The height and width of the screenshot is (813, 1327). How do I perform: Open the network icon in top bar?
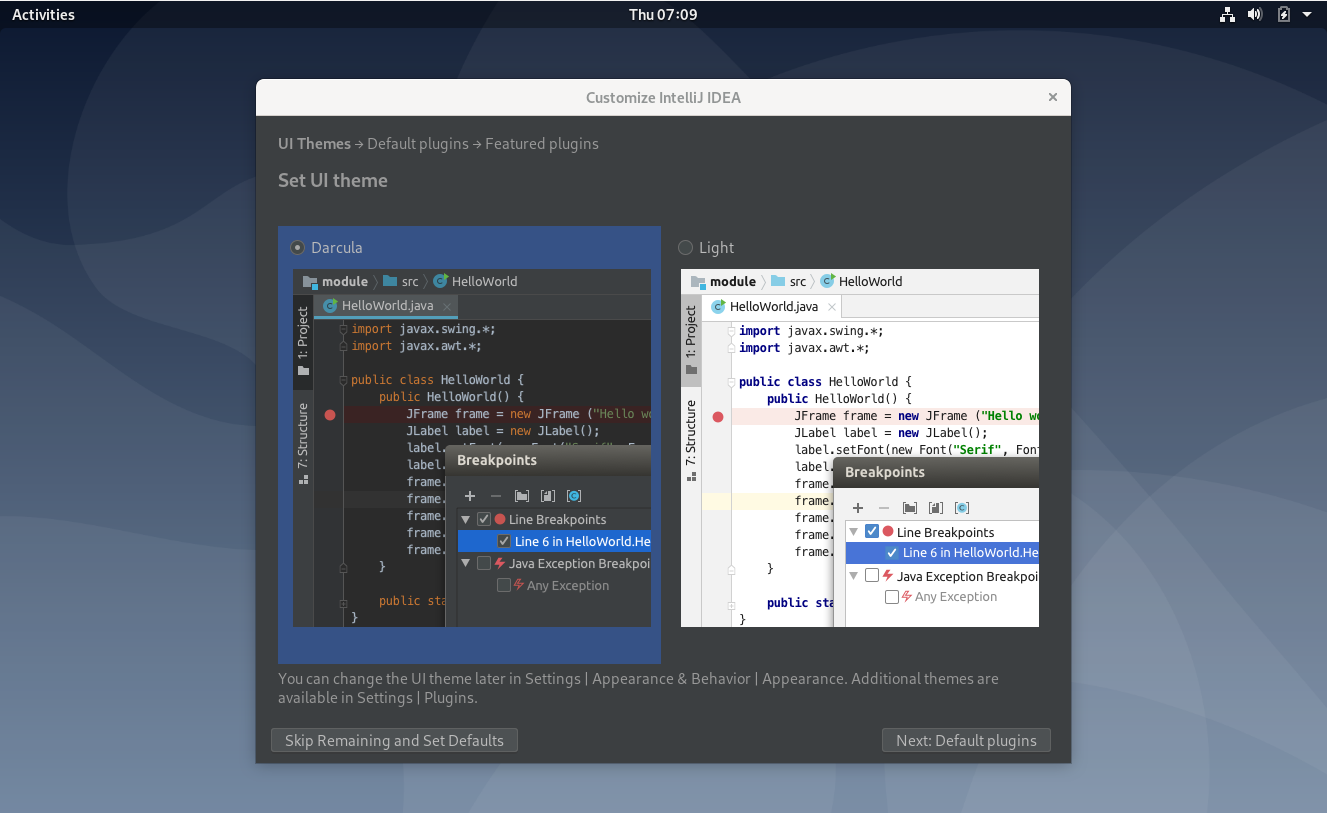point(1227,14)
